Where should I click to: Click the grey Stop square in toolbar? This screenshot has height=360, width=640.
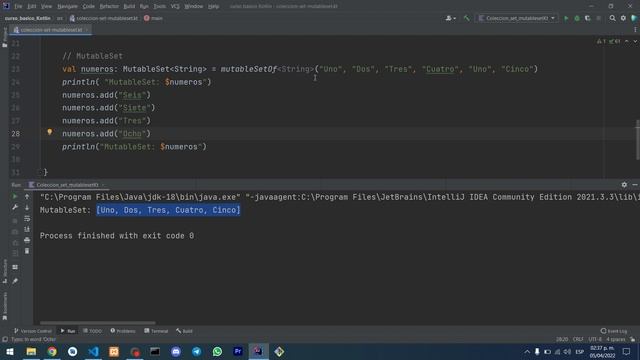pyautogui.click(x=598, y=18)
